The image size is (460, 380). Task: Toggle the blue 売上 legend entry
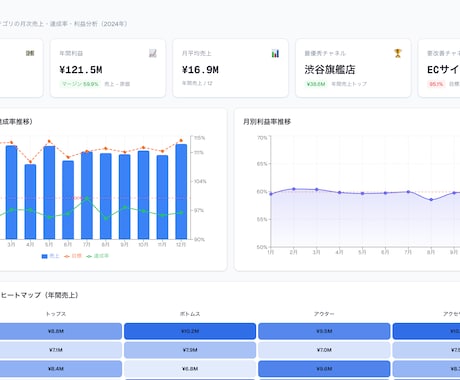click(x=50, y=256)
